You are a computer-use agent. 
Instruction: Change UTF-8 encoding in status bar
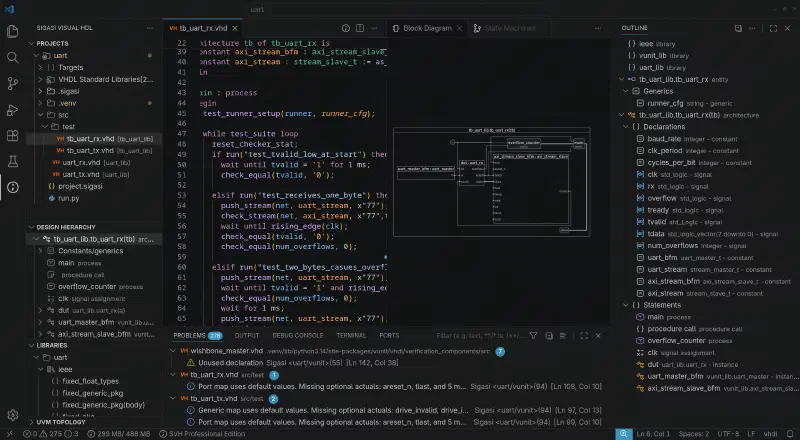(x=728, y=434)
